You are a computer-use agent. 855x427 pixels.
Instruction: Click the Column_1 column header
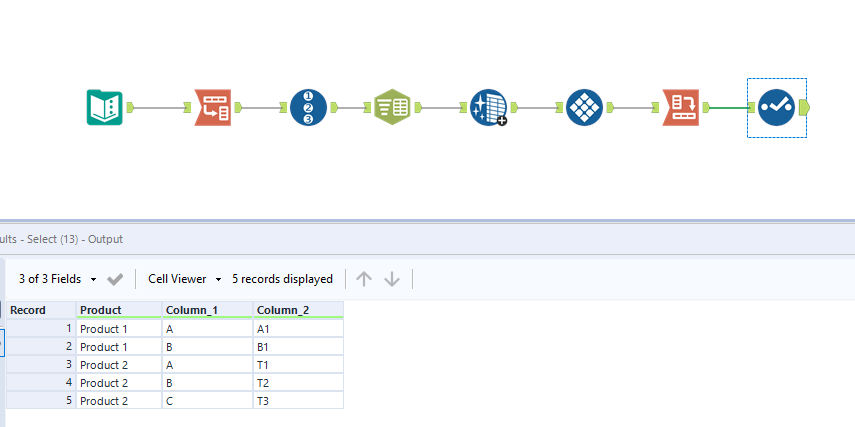click(206, 310)
